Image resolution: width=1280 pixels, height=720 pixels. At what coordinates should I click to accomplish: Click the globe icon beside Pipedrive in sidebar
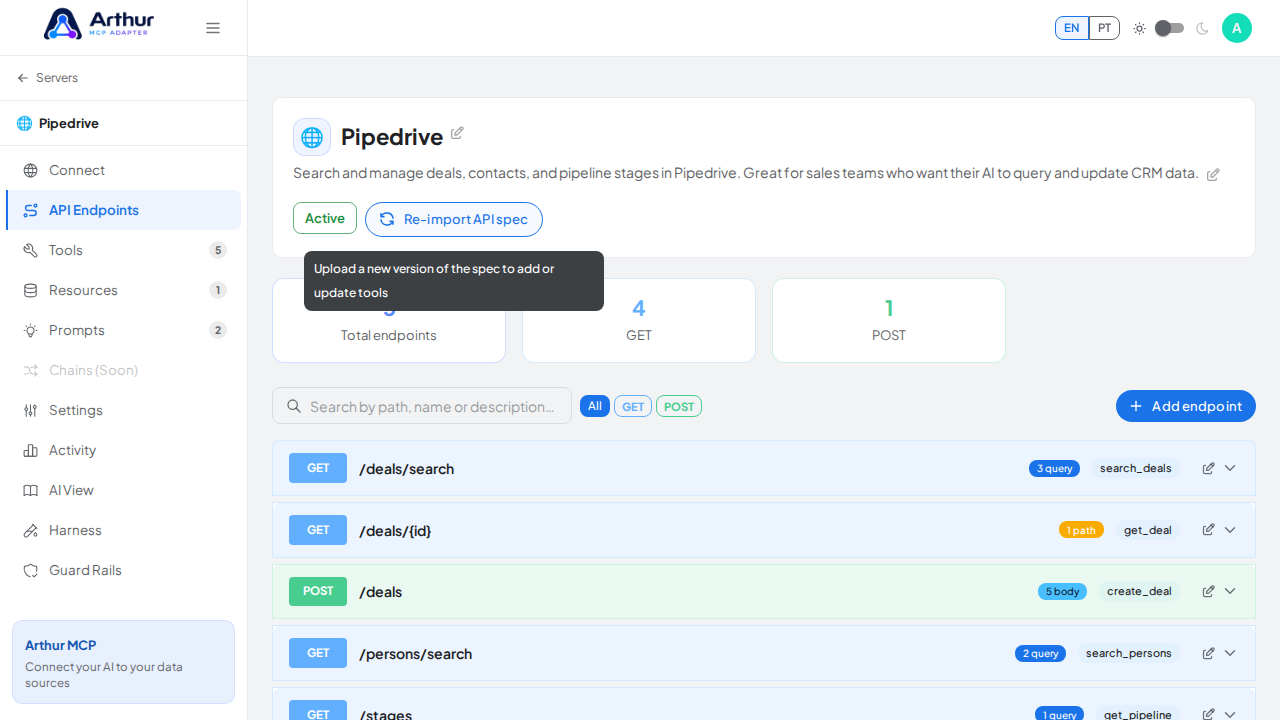point(24,124)
